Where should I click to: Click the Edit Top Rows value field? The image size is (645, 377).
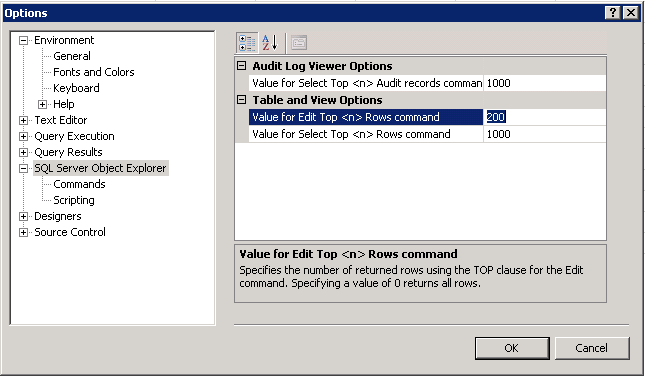pos(544,117)
